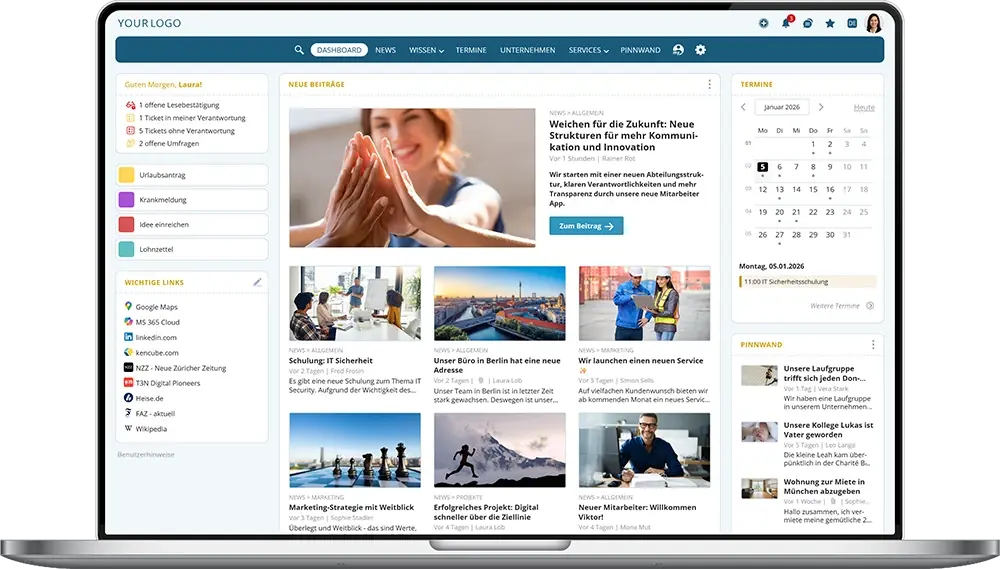Open NZZ - Neue Zürcher Zeitung link
This screenshot has height=569, width=1000.
180,367
